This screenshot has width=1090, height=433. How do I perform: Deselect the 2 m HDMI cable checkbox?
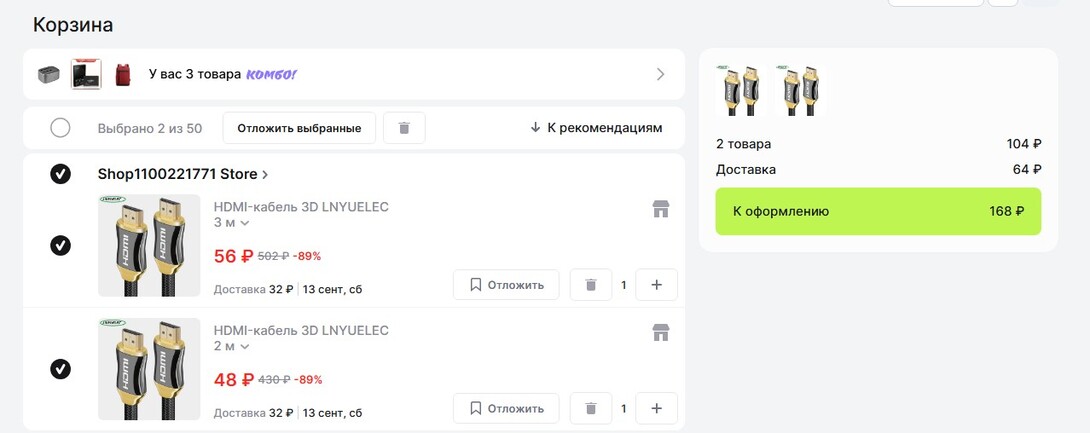60,369
